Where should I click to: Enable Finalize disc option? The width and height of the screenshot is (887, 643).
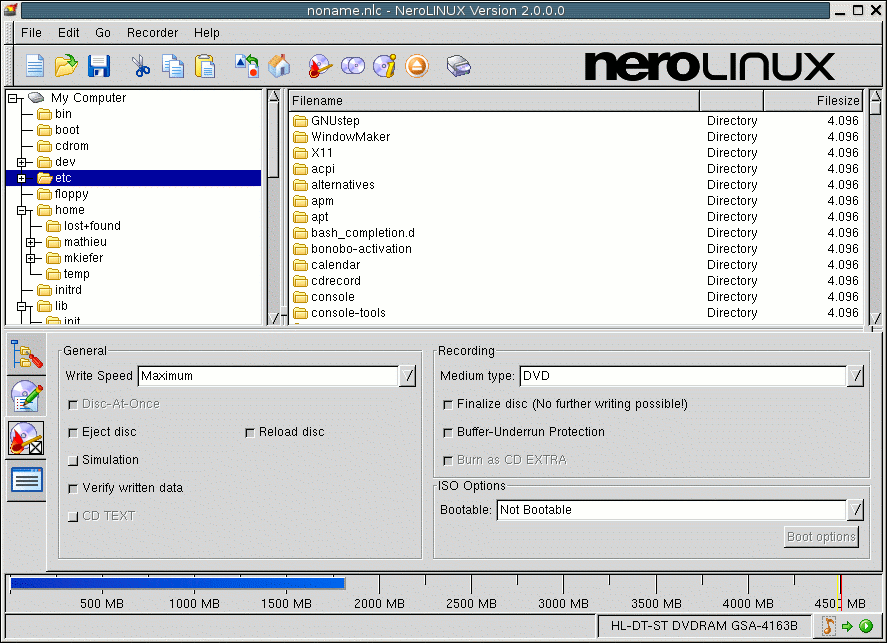[447, 404]
